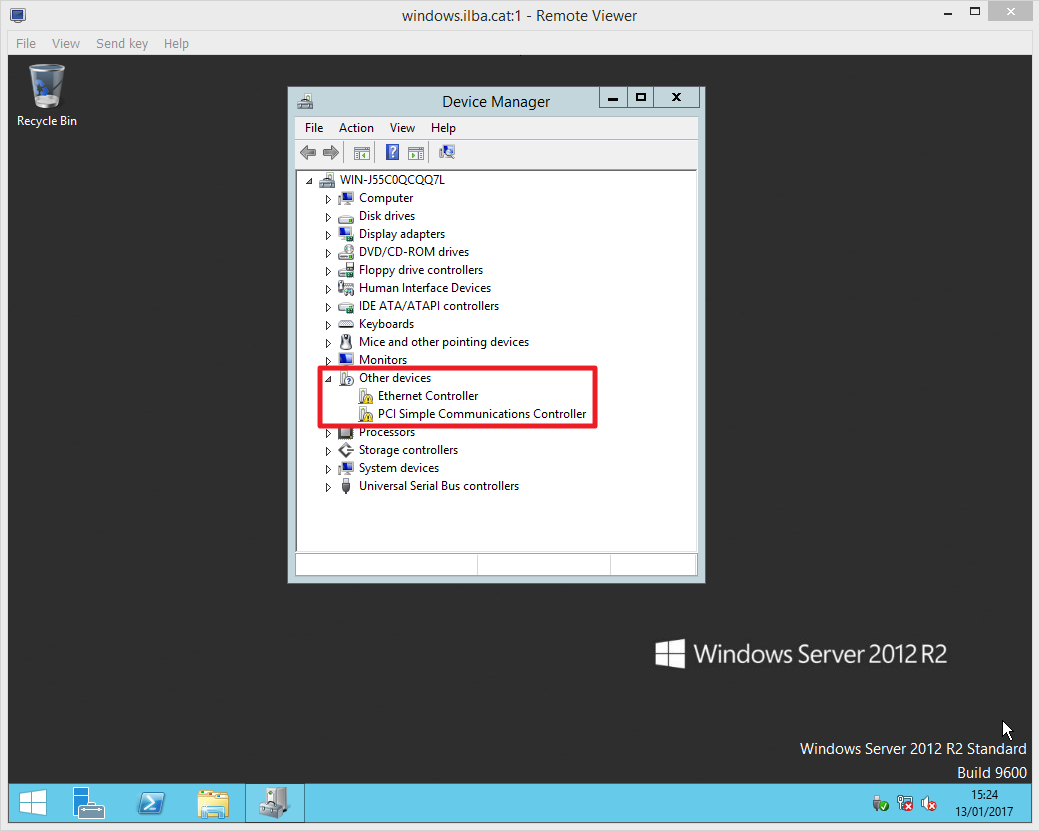
Task: Click the Properties pane toolbar icon
Action: coord(416,153)
